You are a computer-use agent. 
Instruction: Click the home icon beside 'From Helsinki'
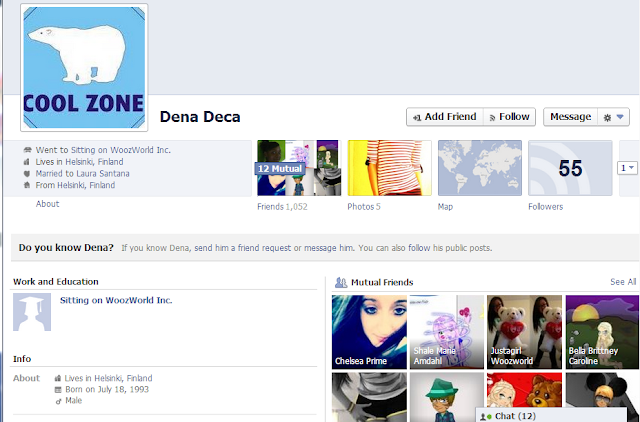(27, 185)
